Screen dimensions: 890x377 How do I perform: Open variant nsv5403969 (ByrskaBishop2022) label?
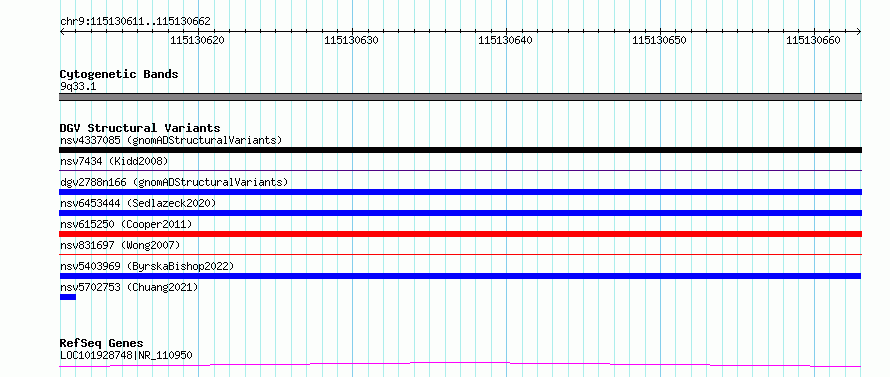(147, 266)
